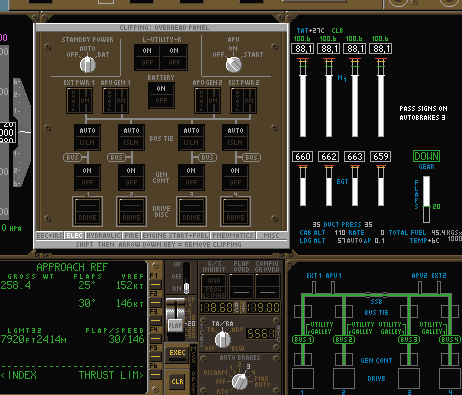Select the THRUST LIM> prompt on CDU
462x395 pixels.
[111, 375]
